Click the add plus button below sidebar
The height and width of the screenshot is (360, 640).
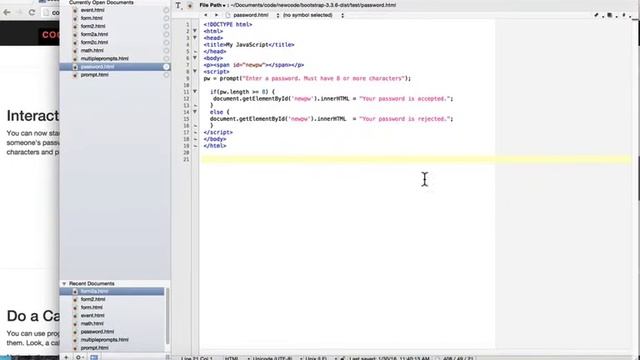coord(66,357)
